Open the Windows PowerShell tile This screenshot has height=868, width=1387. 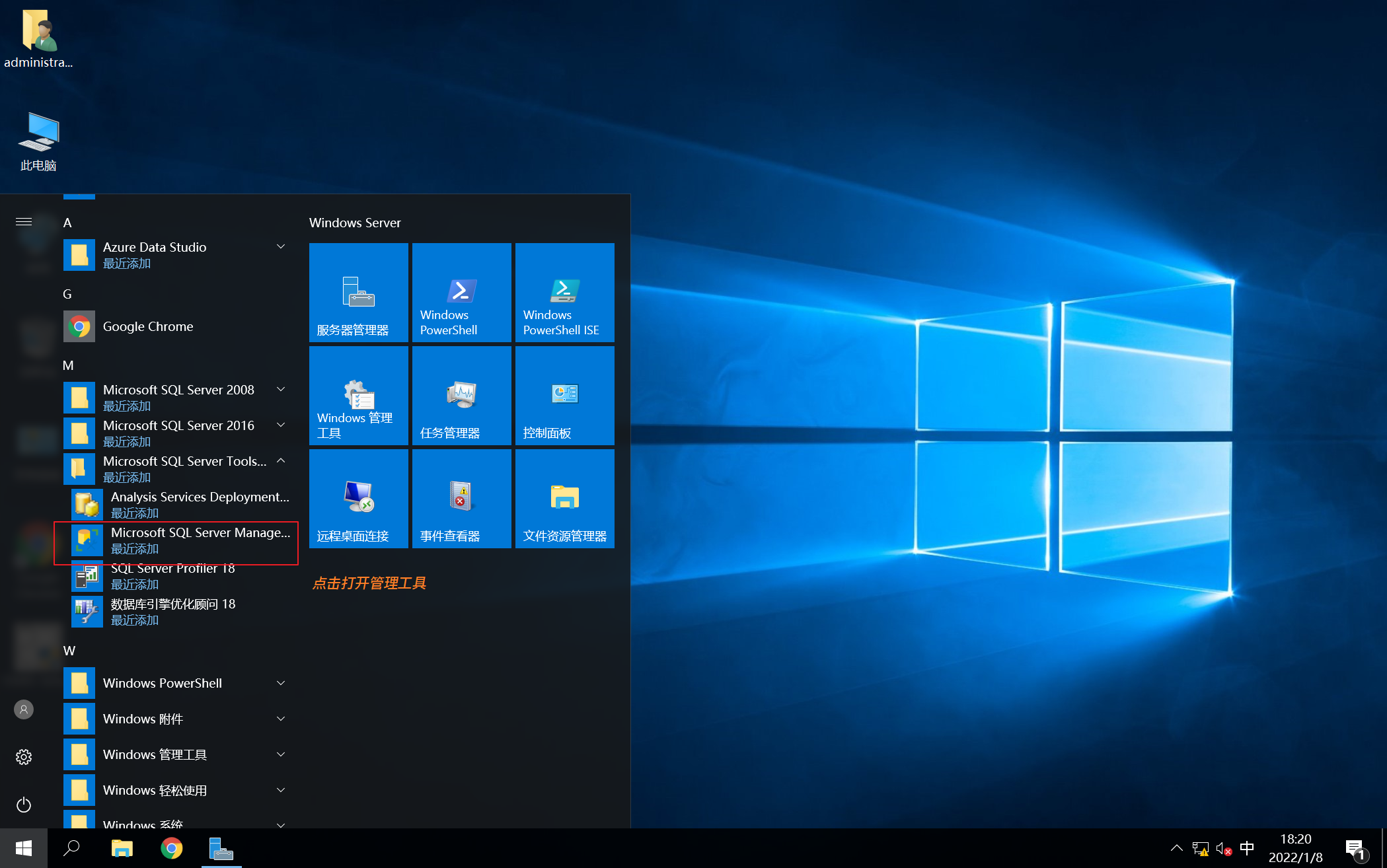click(x=462, y=293)
